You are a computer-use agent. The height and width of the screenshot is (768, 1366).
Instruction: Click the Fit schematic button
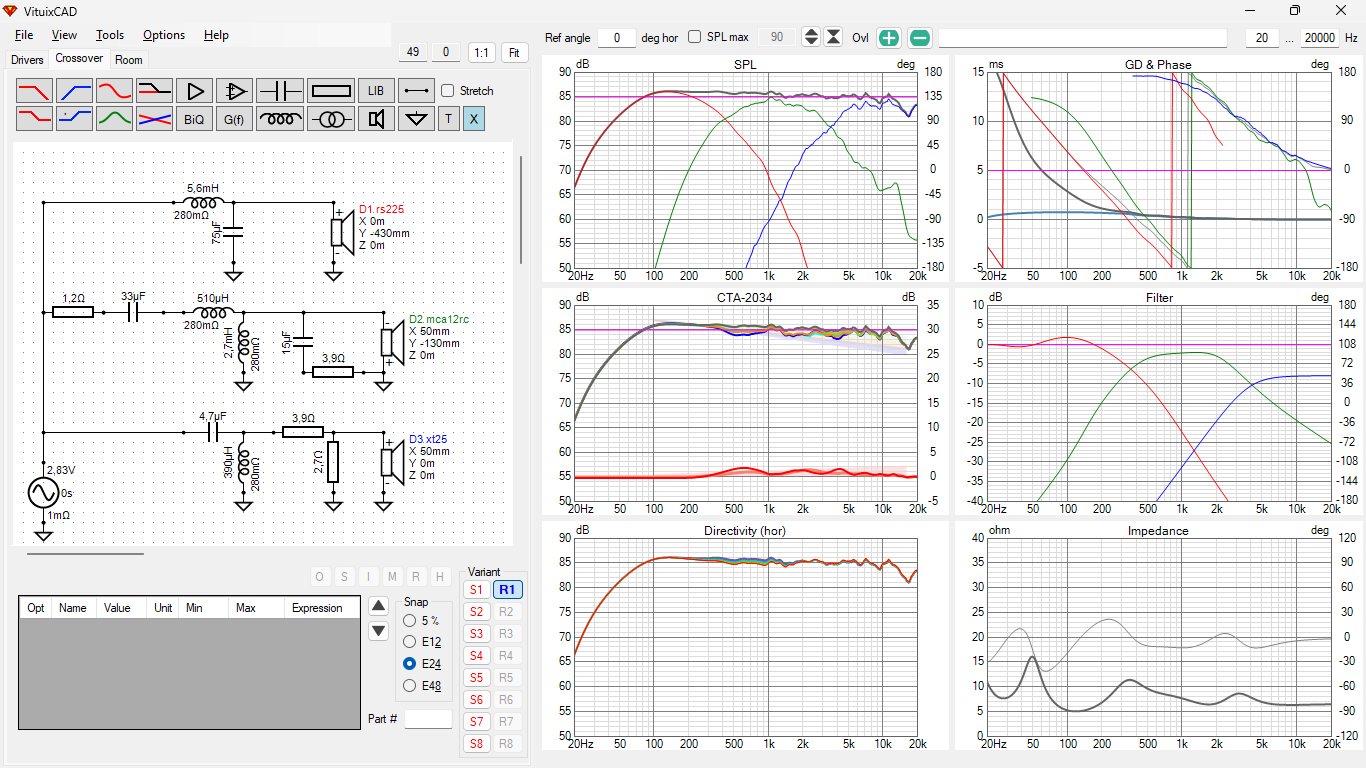tap(515, 52)
